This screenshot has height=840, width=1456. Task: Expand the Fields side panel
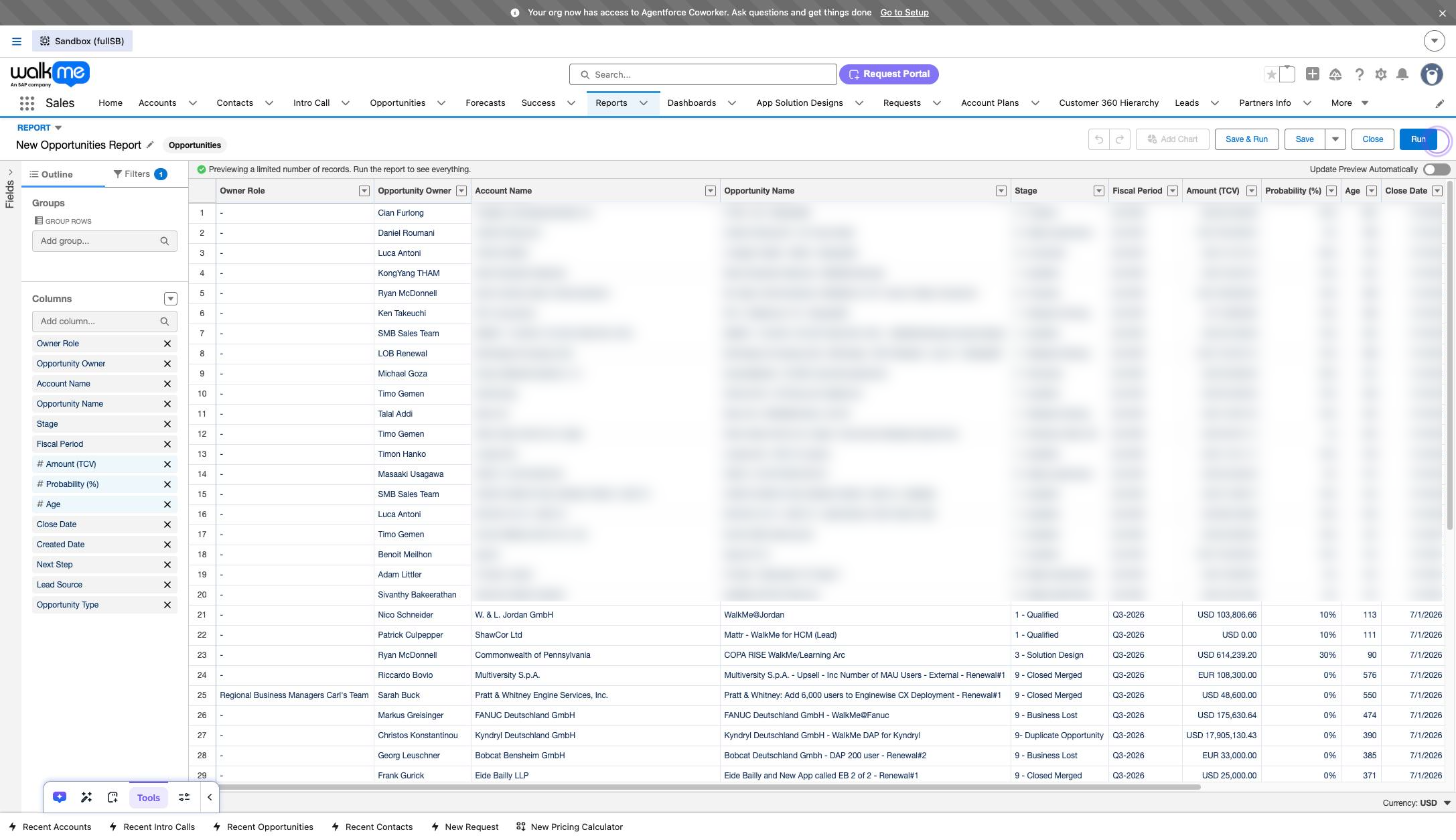10,173
